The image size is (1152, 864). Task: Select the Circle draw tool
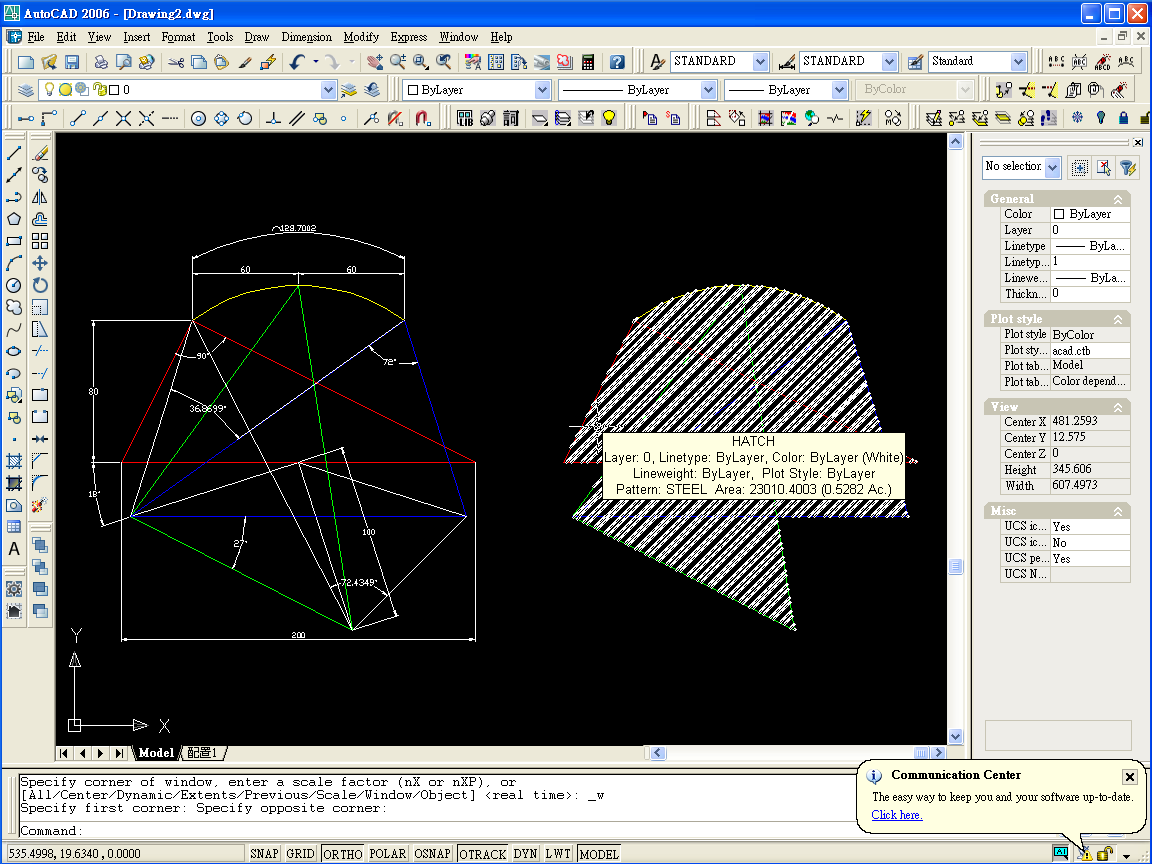(x=14, y=285)
